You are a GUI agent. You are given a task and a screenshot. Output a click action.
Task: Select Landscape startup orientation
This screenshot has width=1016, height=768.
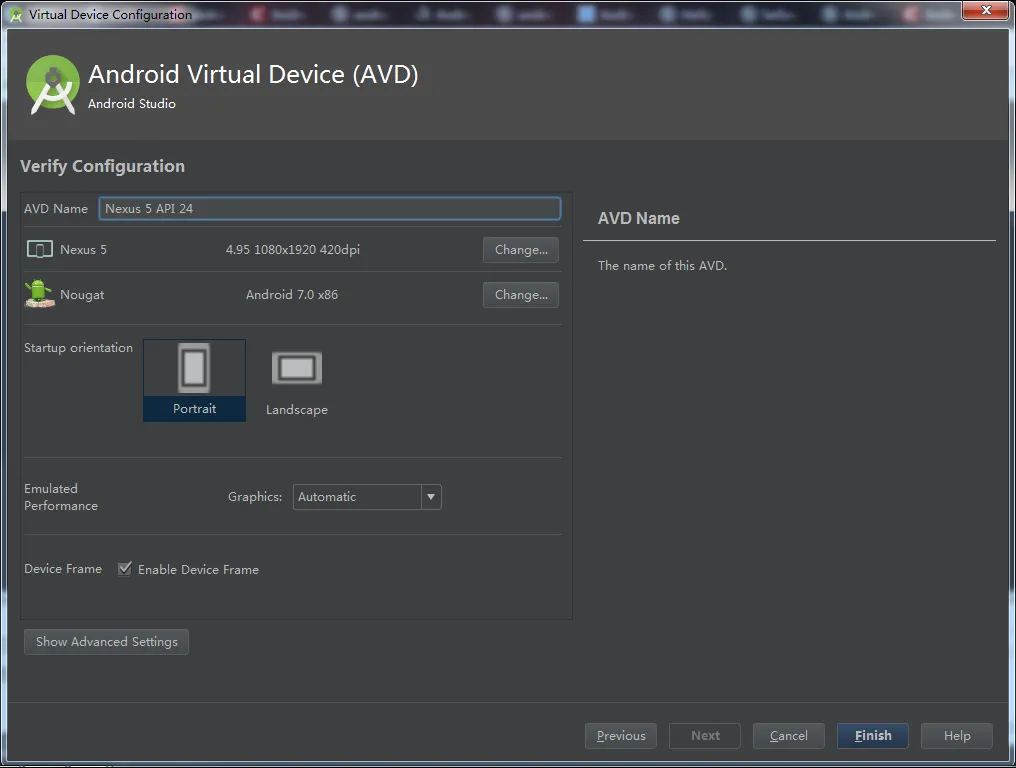[x=297, y=382]
